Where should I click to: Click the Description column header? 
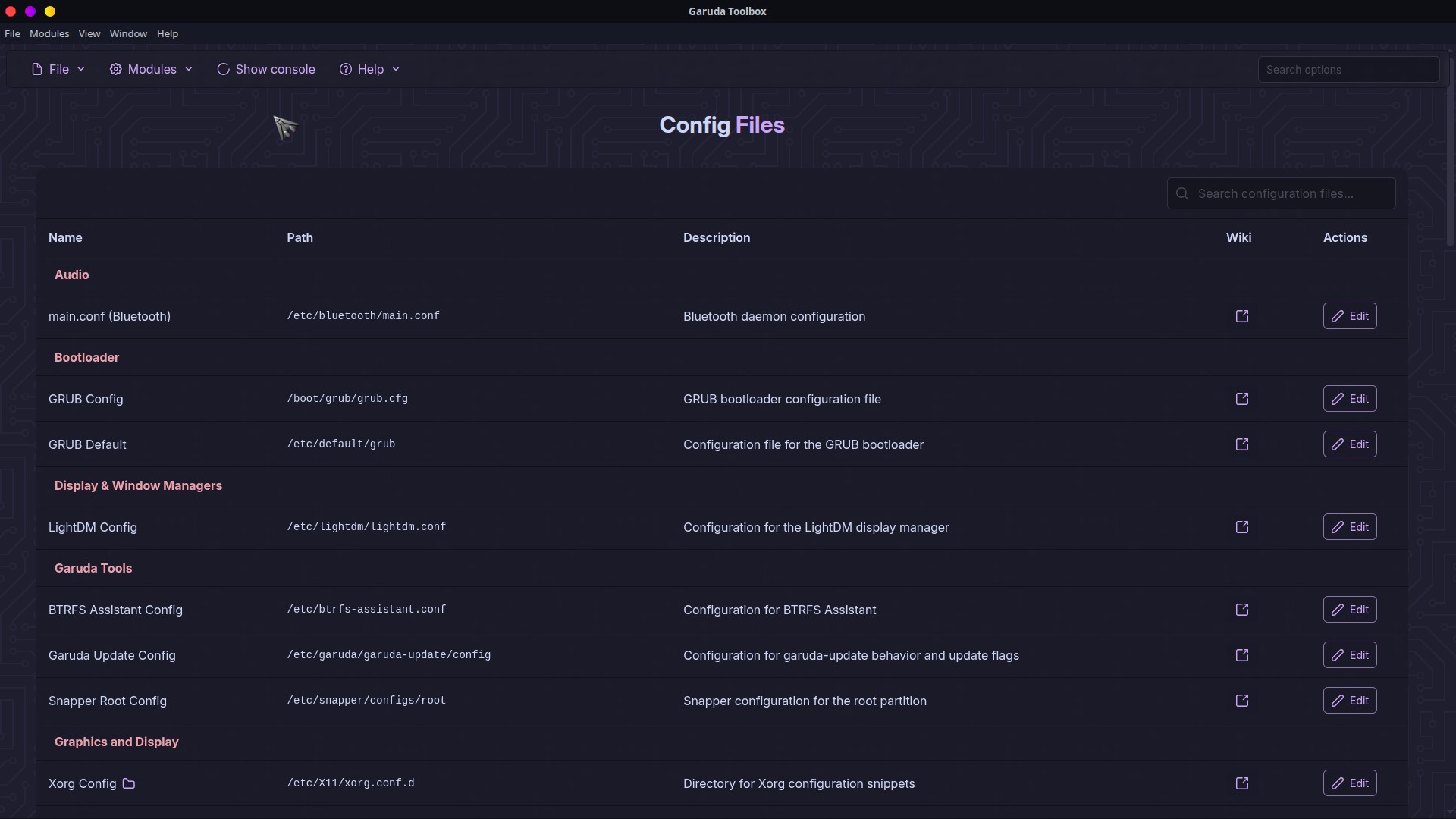click(x=717, y=237)
